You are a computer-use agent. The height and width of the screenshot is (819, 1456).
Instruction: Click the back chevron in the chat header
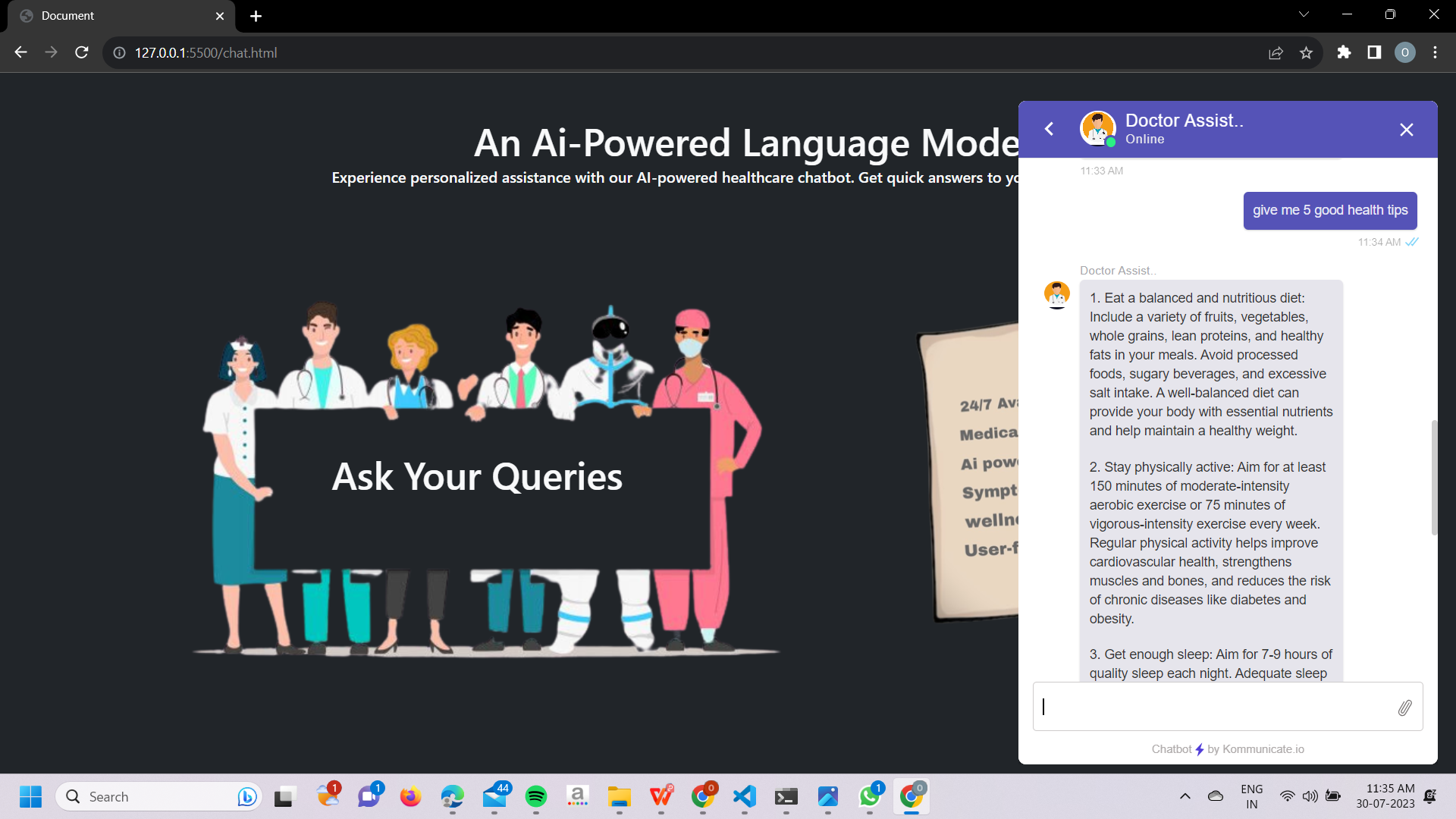1049,129
